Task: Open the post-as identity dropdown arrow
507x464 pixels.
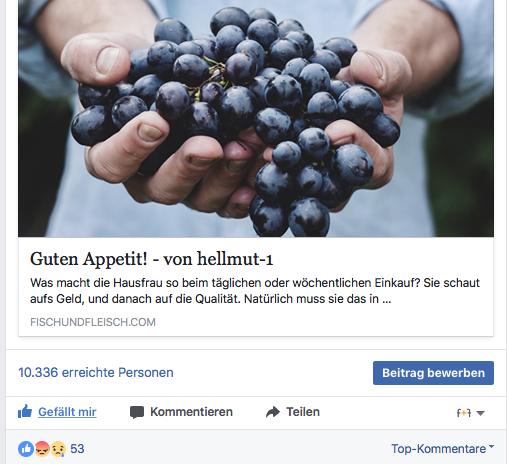Action: tap(480, 413)
